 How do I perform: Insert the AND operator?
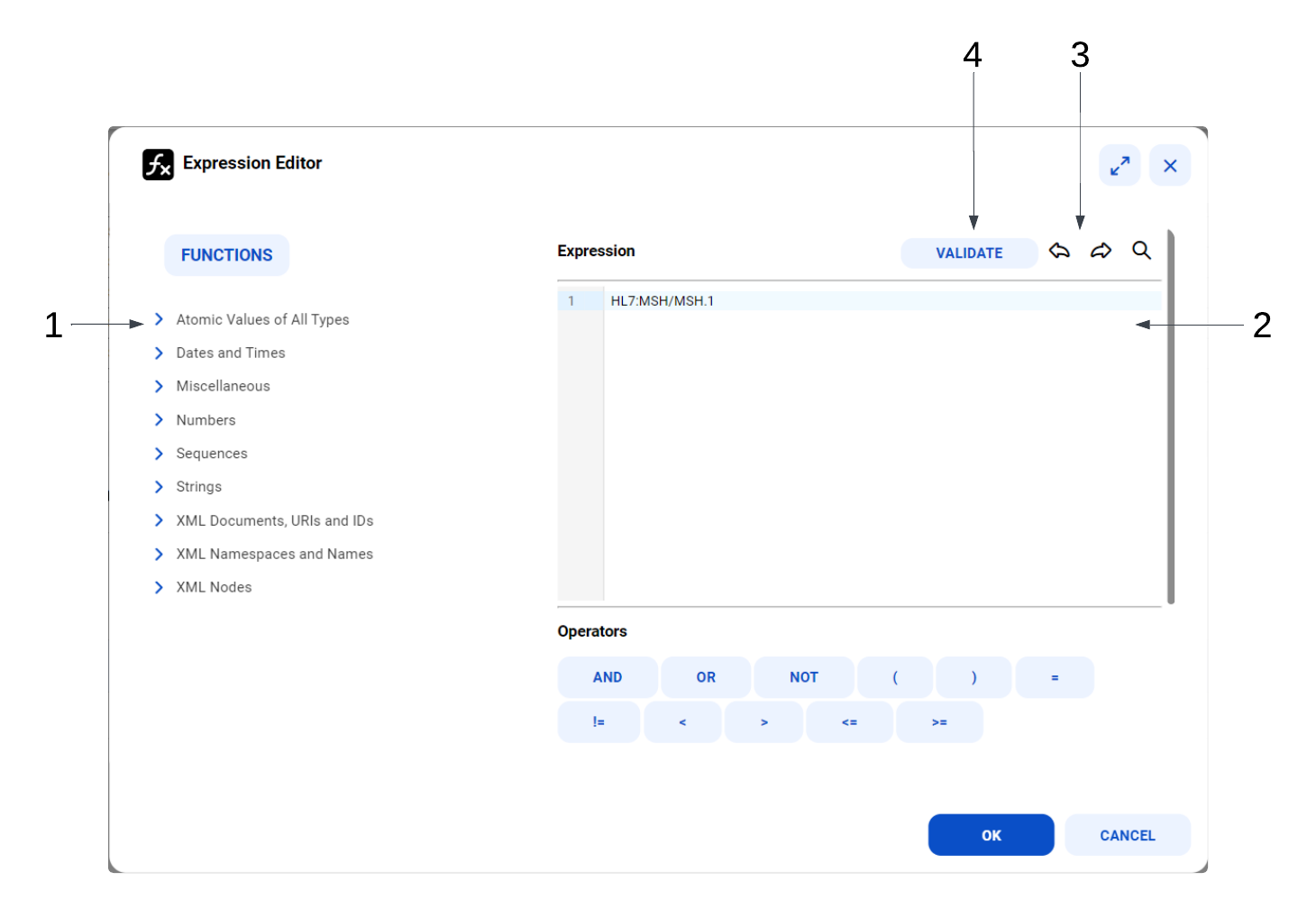click(608, 677)
